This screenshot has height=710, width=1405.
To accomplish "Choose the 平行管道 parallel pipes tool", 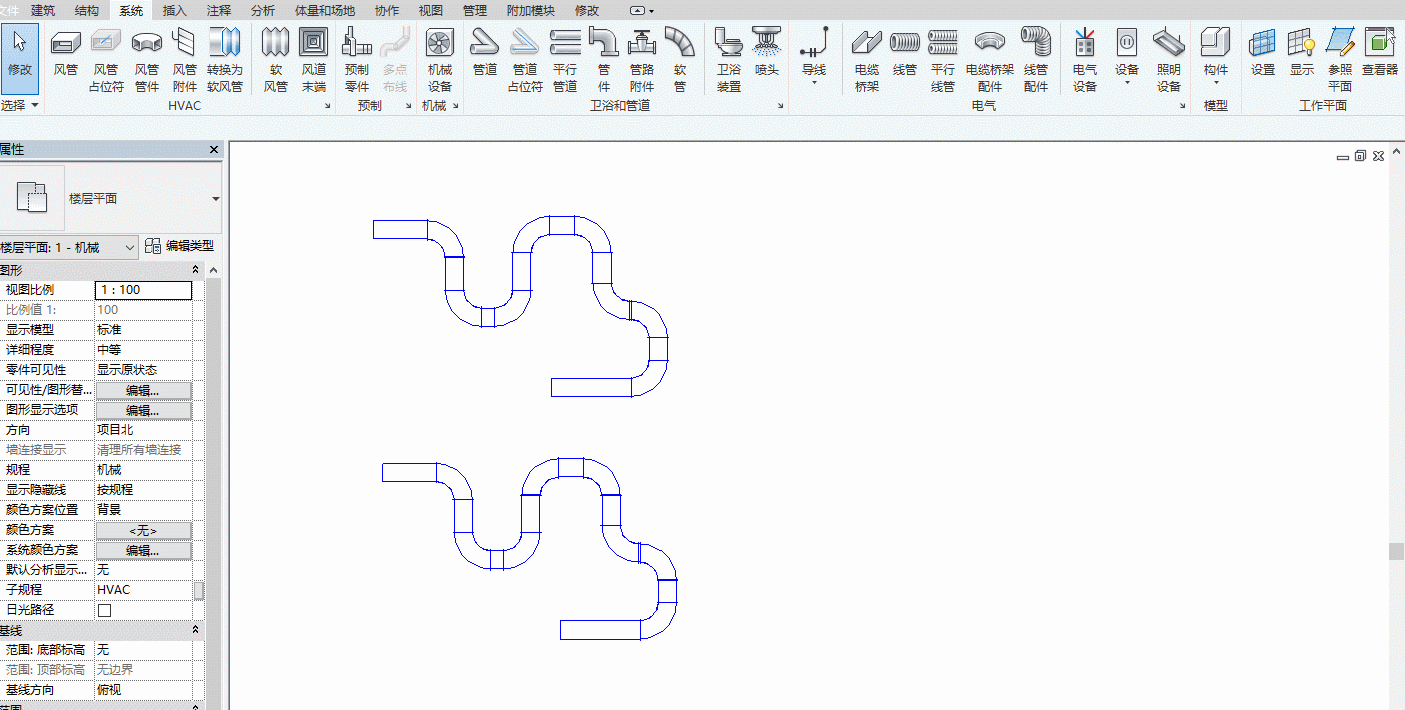I will tap(565, 58).
